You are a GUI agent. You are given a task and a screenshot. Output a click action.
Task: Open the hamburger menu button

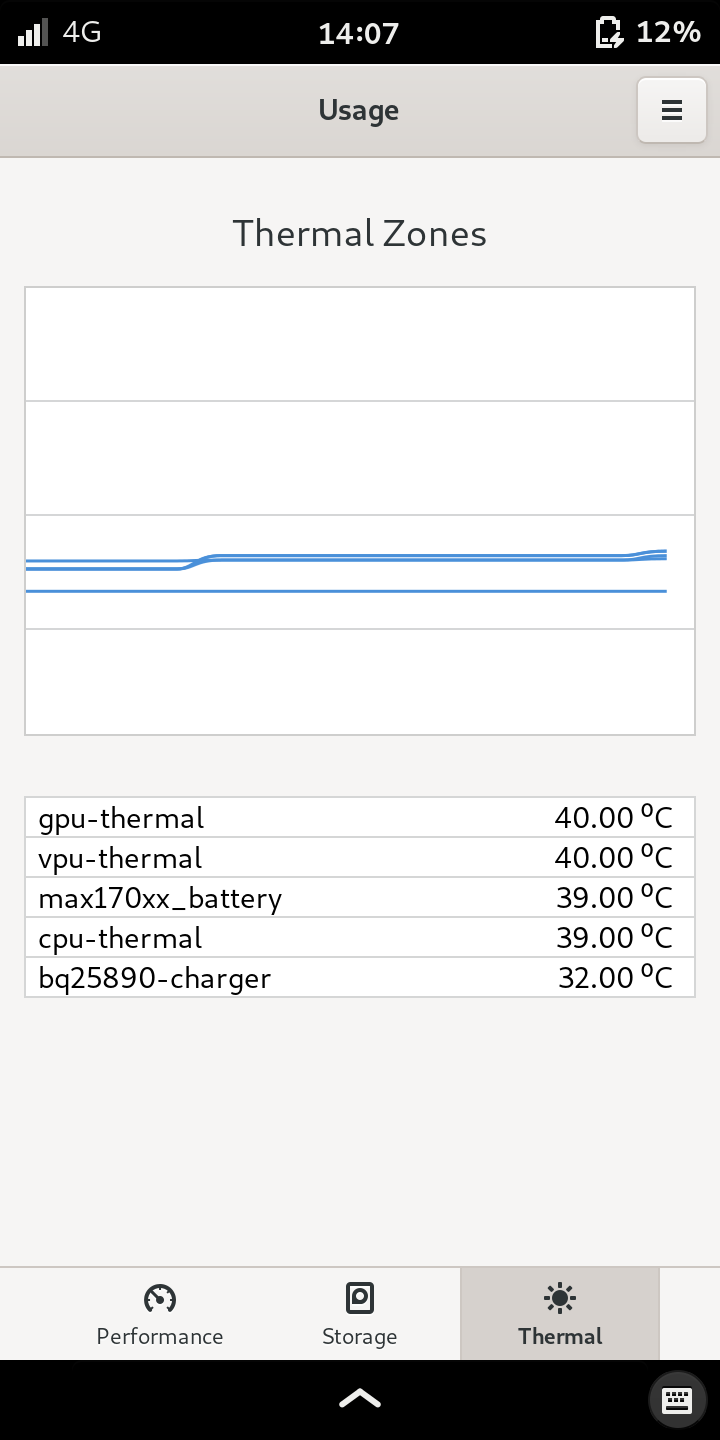point(672,110)
